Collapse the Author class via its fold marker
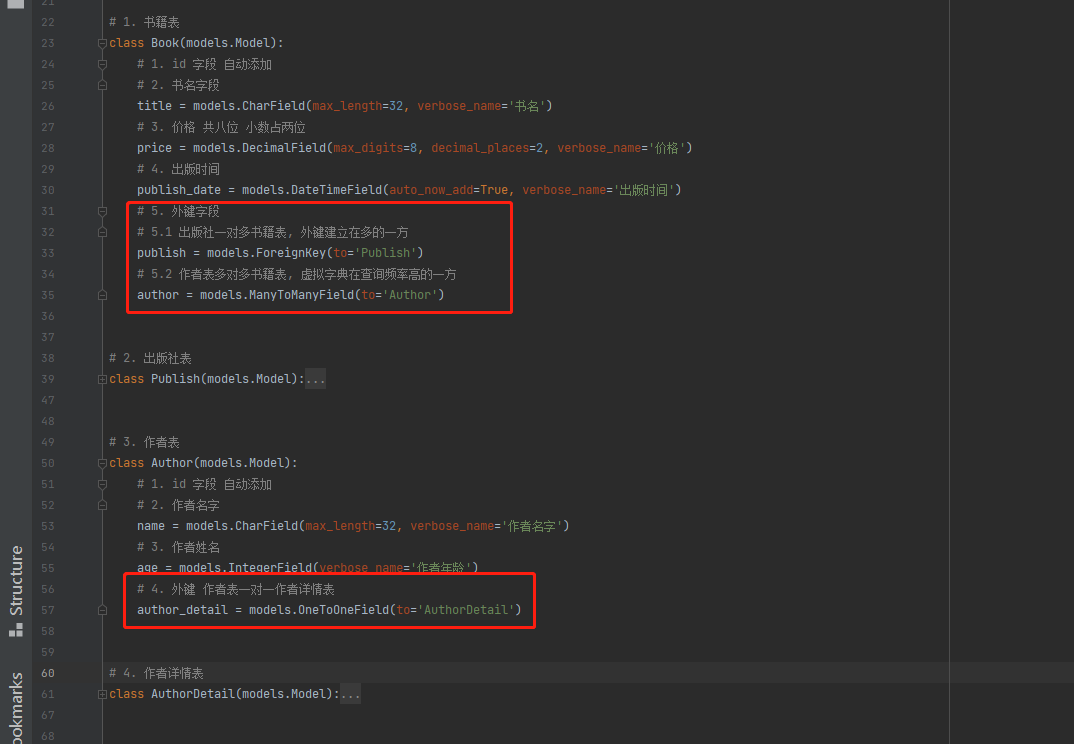Viewport: 1074px width, 744px height. (102, 462)
